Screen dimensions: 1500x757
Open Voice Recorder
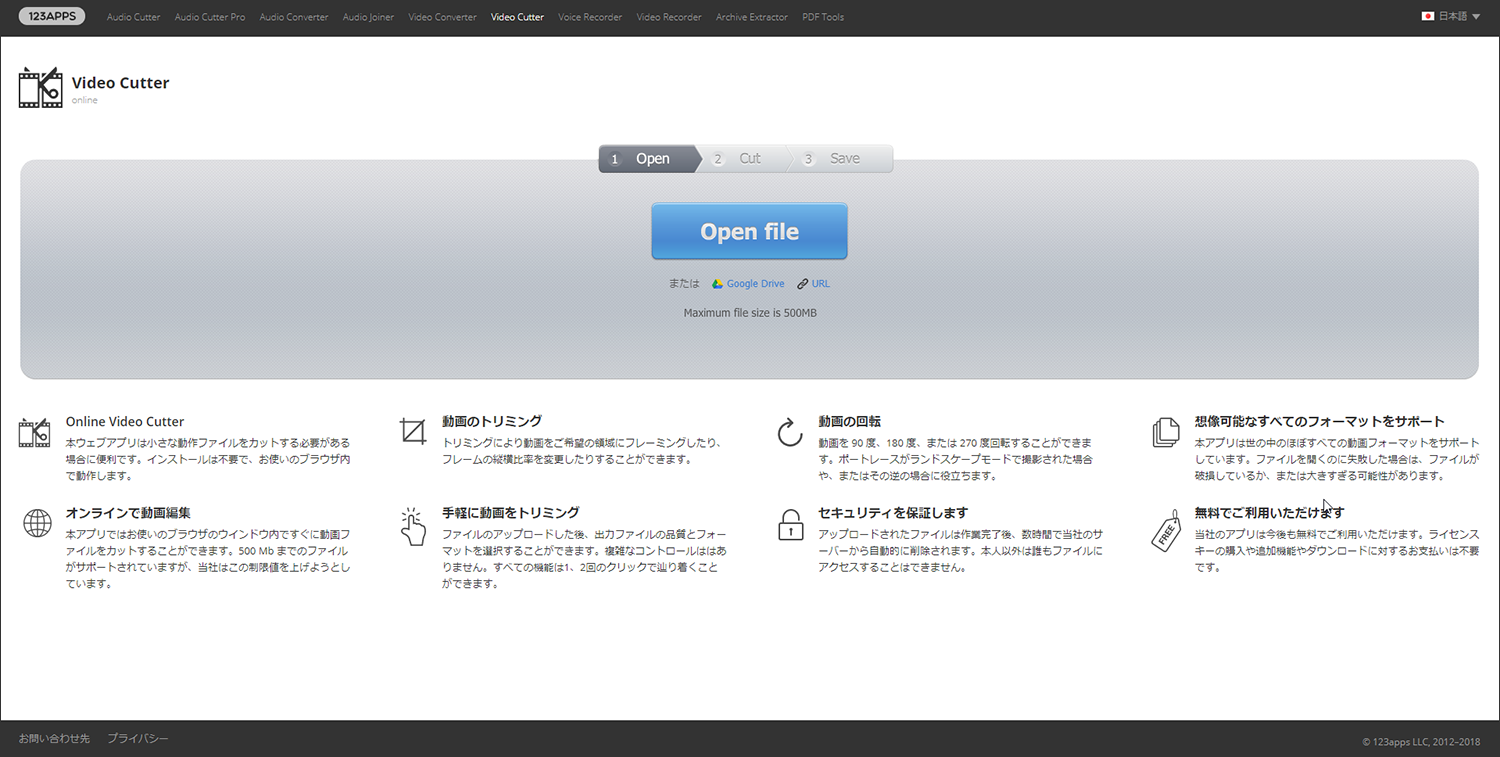[590, 17]
